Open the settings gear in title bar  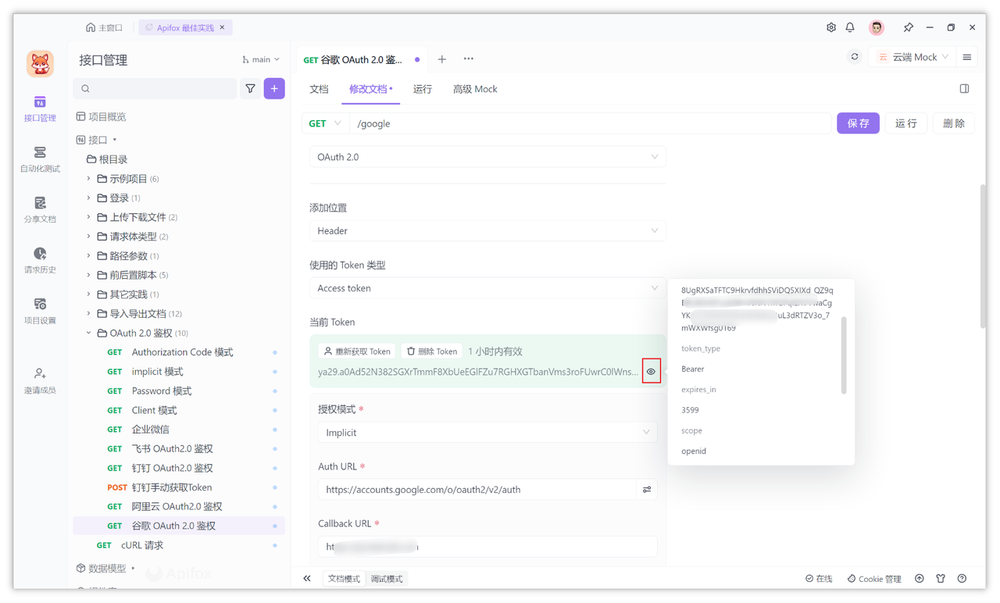coord(831,27)
